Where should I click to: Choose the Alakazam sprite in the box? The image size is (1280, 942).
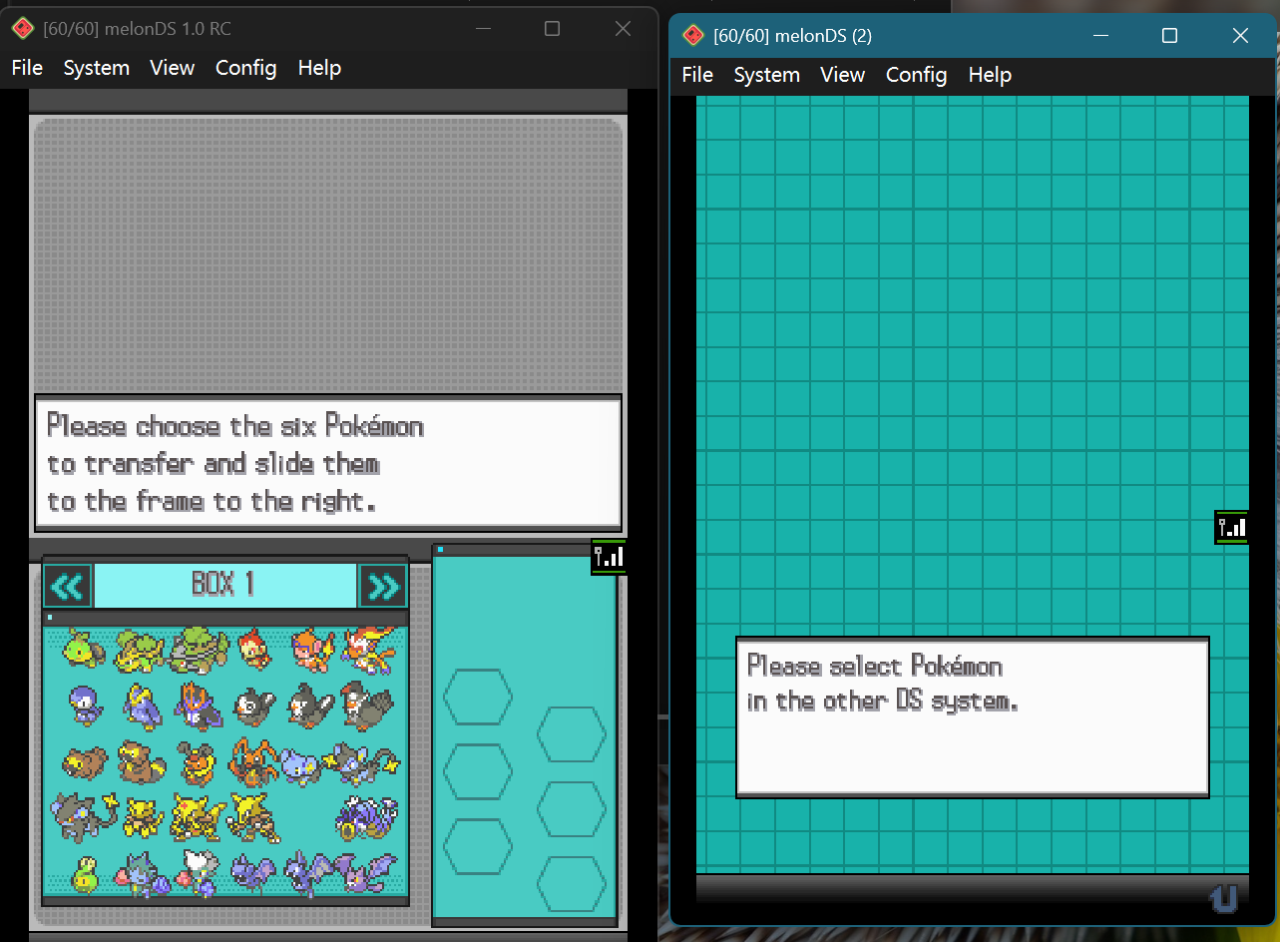point(252,817)
